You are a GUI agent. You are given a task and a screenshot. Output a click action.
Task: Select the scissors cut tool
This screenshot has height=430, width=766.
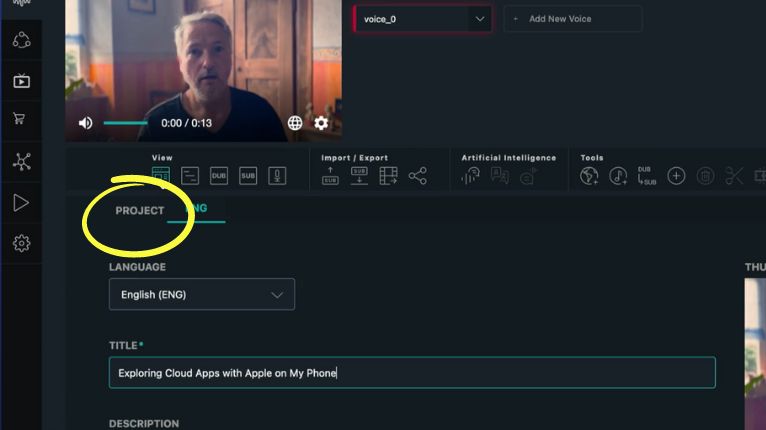734,176
